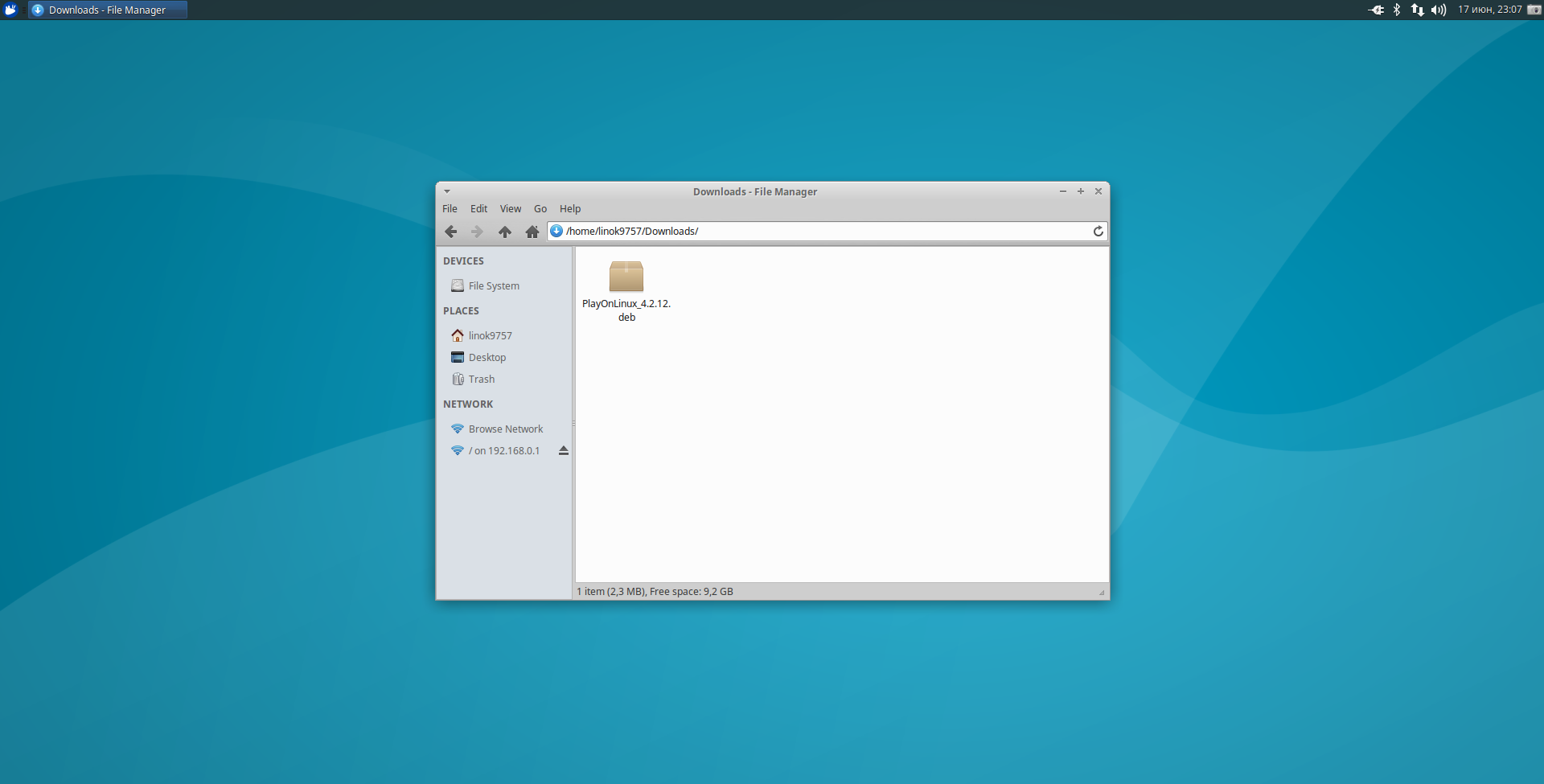
Task: Select the PlayOnLinux_4.2.12.deb file name
Action: [x=626, y=310]
